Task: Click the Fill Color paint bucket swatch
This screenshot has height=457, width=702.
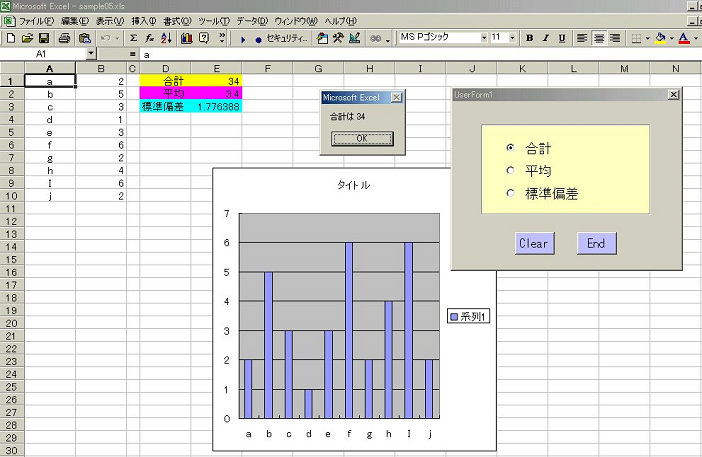Action: coord(658,38)
